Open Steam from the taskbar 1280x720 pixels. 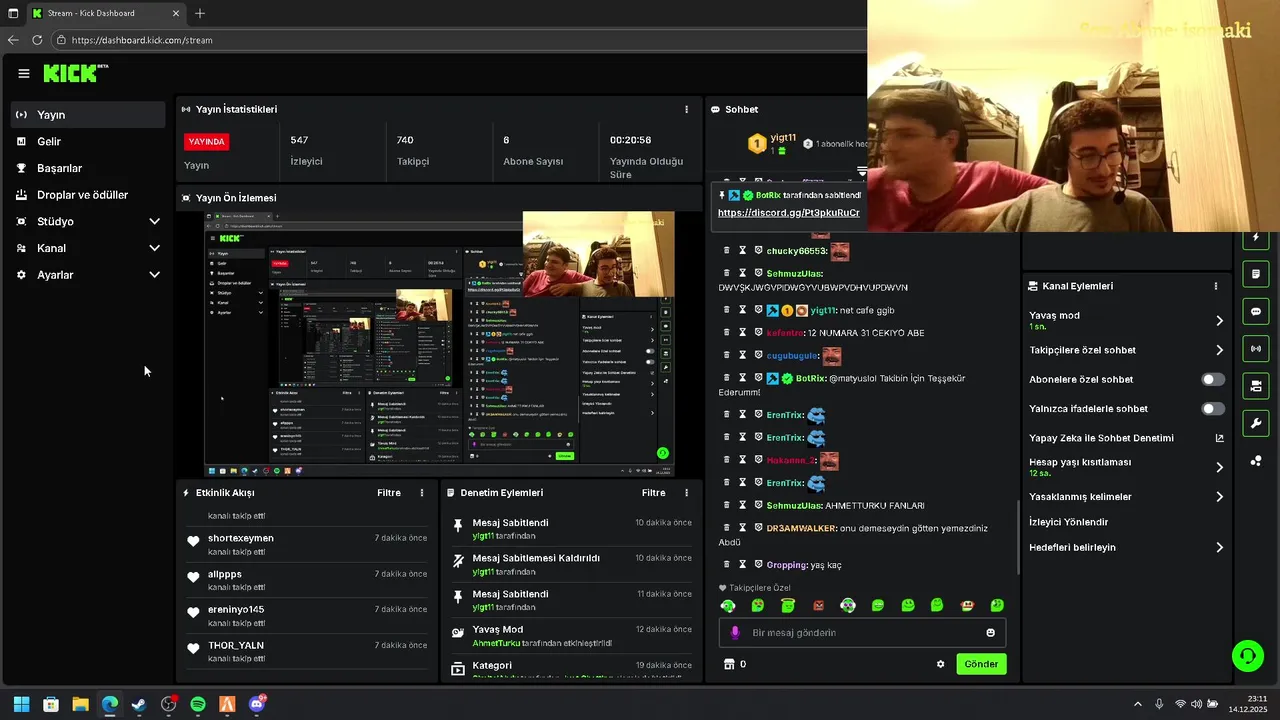(139, 704)
